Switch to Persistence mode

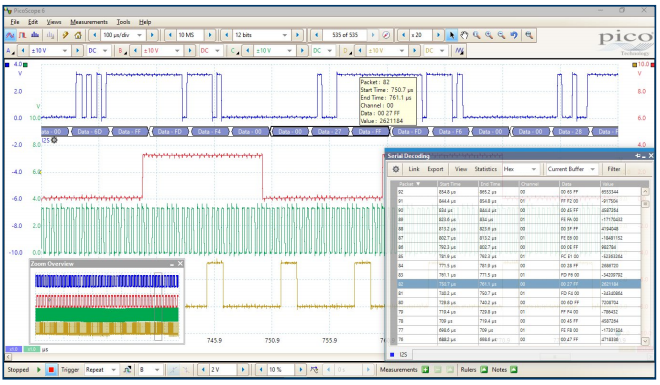[x=22, y=35]
